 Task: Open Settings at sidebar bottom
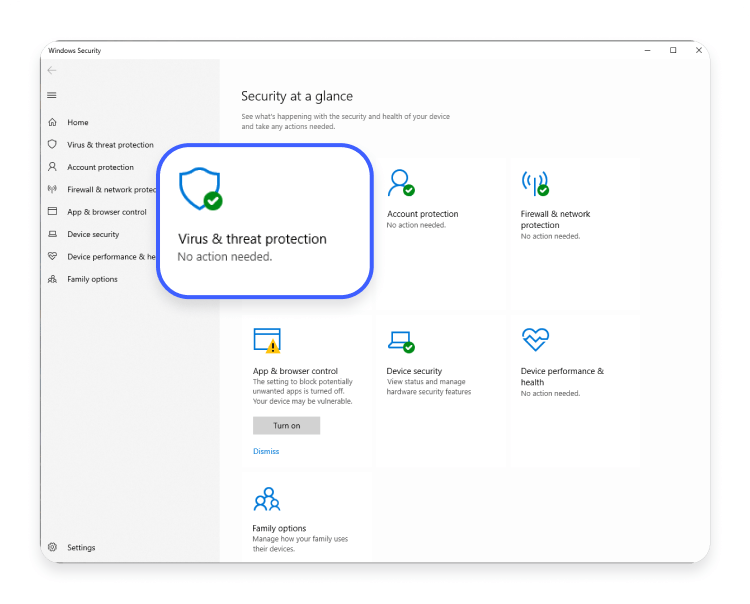click(81, 547)
